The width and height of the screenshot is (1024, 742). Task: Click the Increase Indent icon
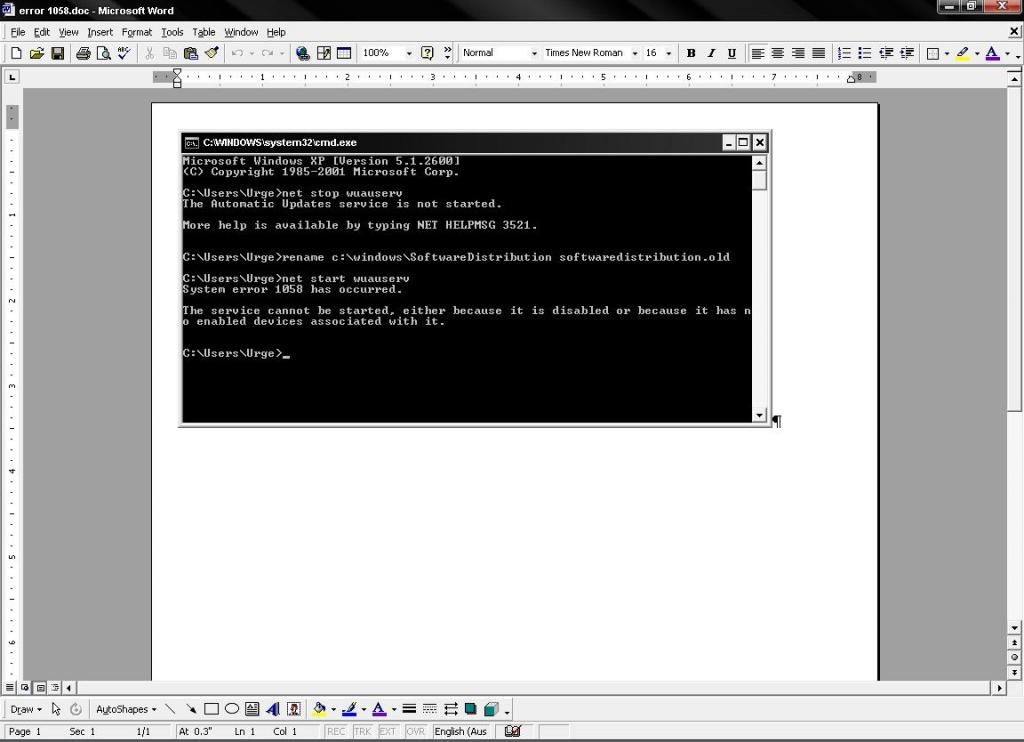point(907,54)
